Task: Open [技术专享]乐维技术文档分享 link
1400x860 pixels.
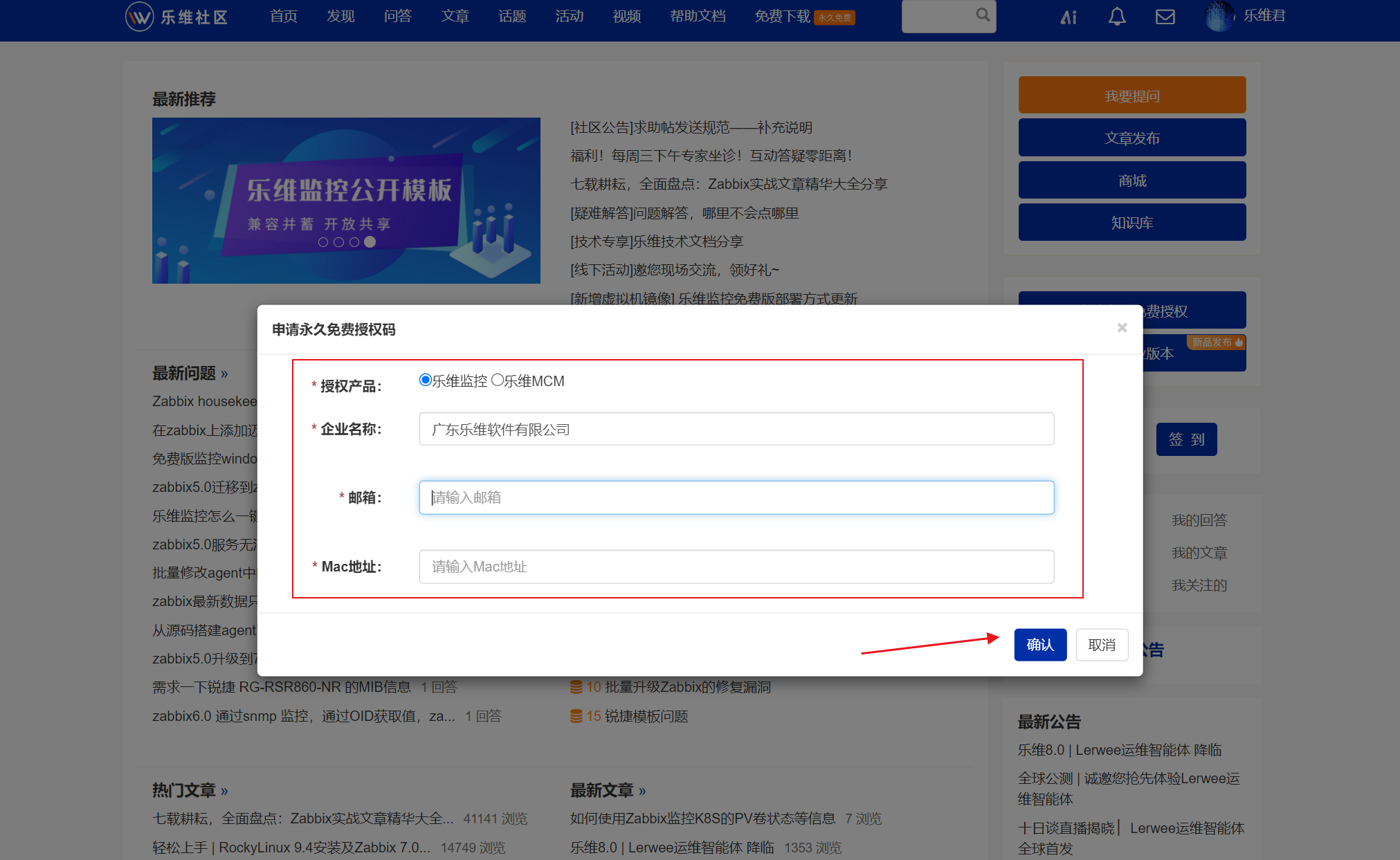Action: coord(657,241)
